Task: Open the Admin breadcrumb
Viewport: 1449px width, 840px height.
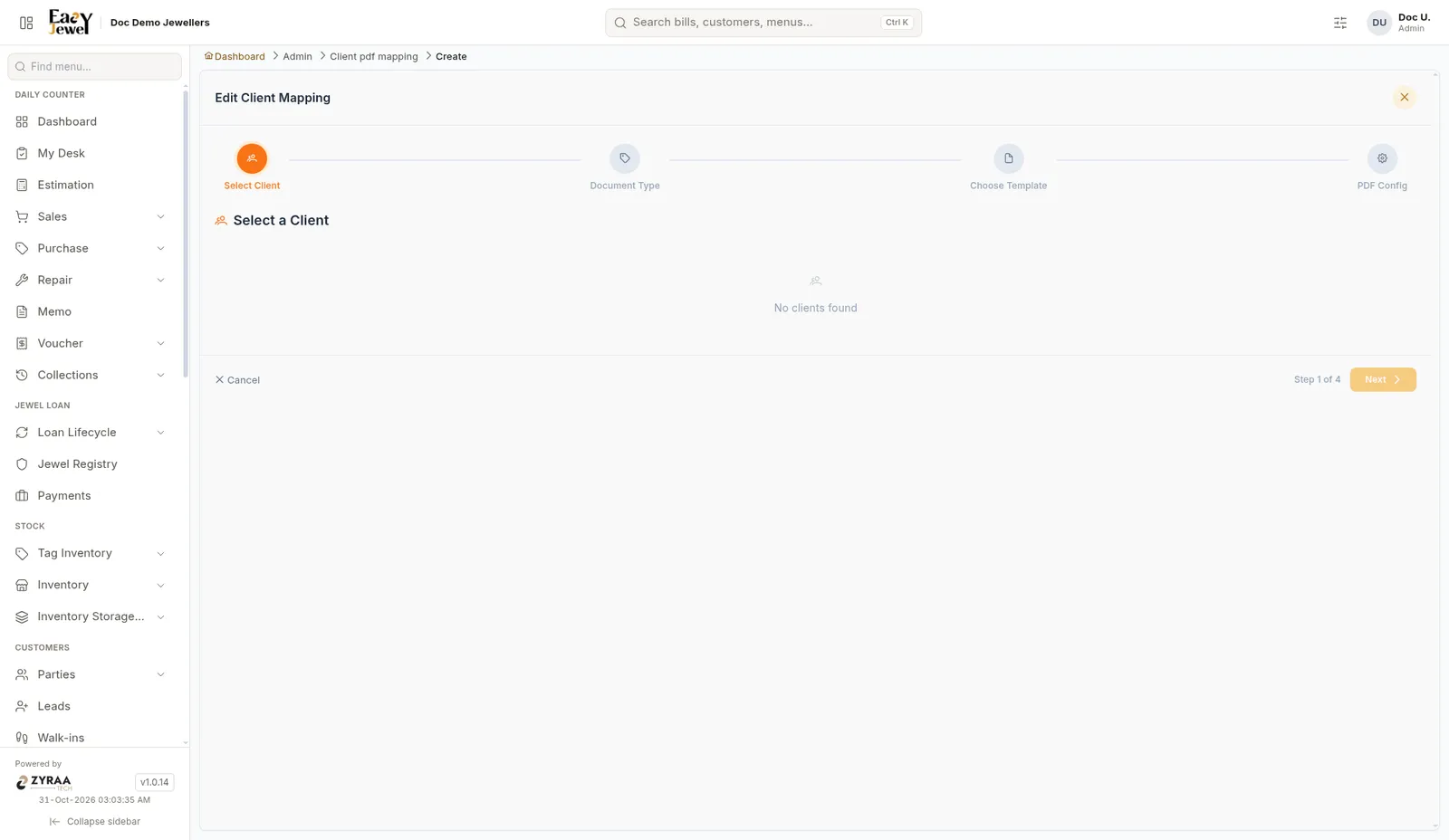Action: click(297, 56)
